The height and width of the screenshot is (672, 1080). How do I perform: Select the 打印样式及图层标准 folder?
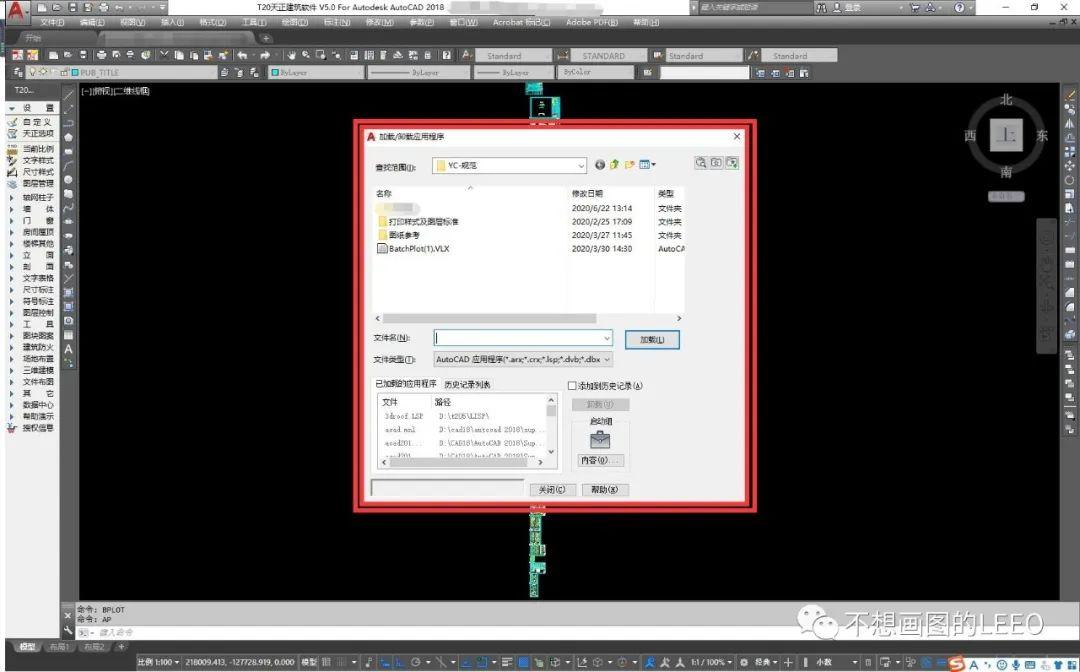418,222
